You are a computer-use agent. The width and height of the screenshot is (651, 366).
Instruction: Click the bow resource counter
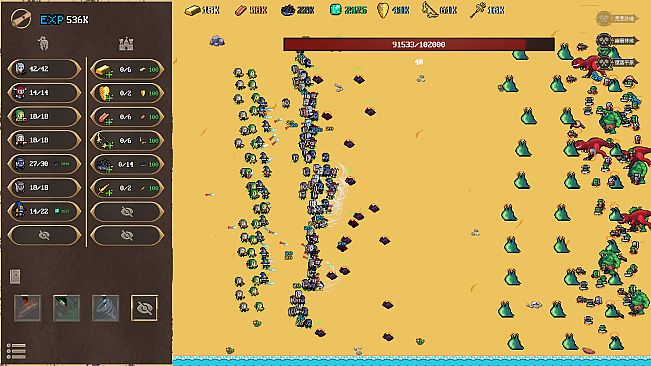coord(439,10)
